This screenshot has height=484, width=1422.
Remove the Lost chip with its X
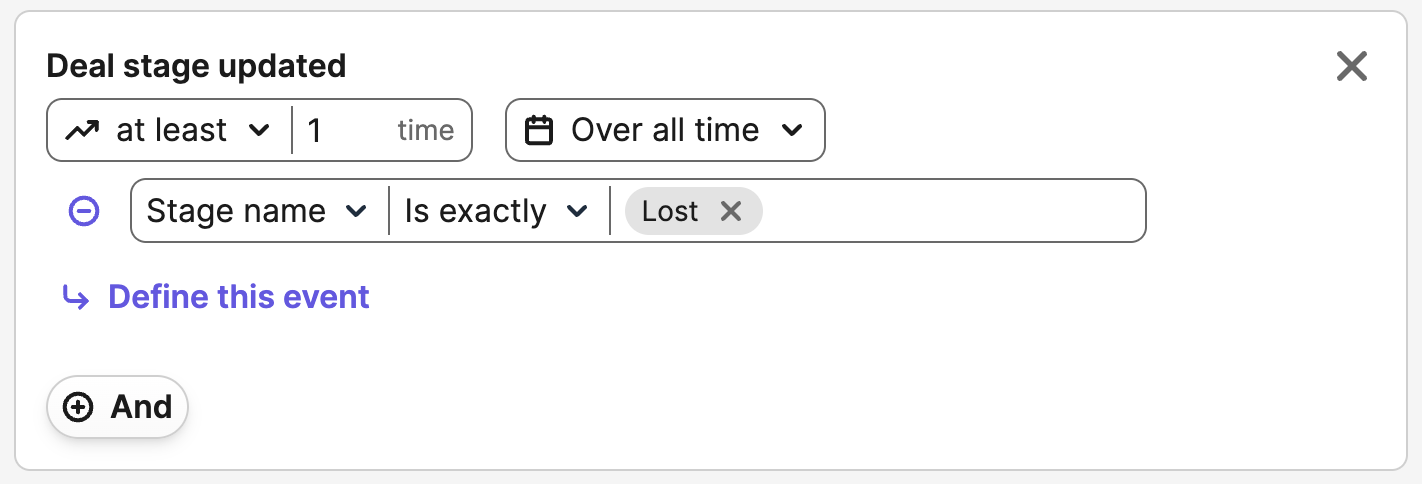(731, 211)
